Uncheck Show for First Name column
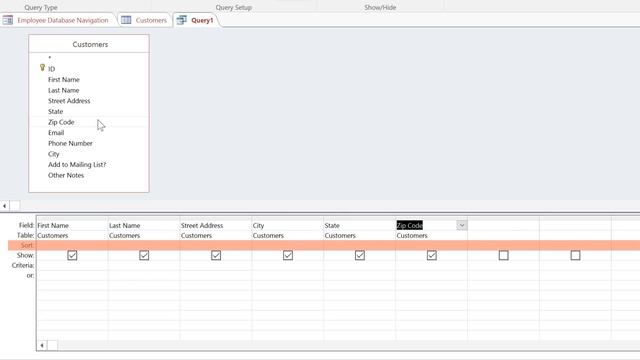Viewport: 640px width, 360px height. pyautogui.click(x=72, y=255)
